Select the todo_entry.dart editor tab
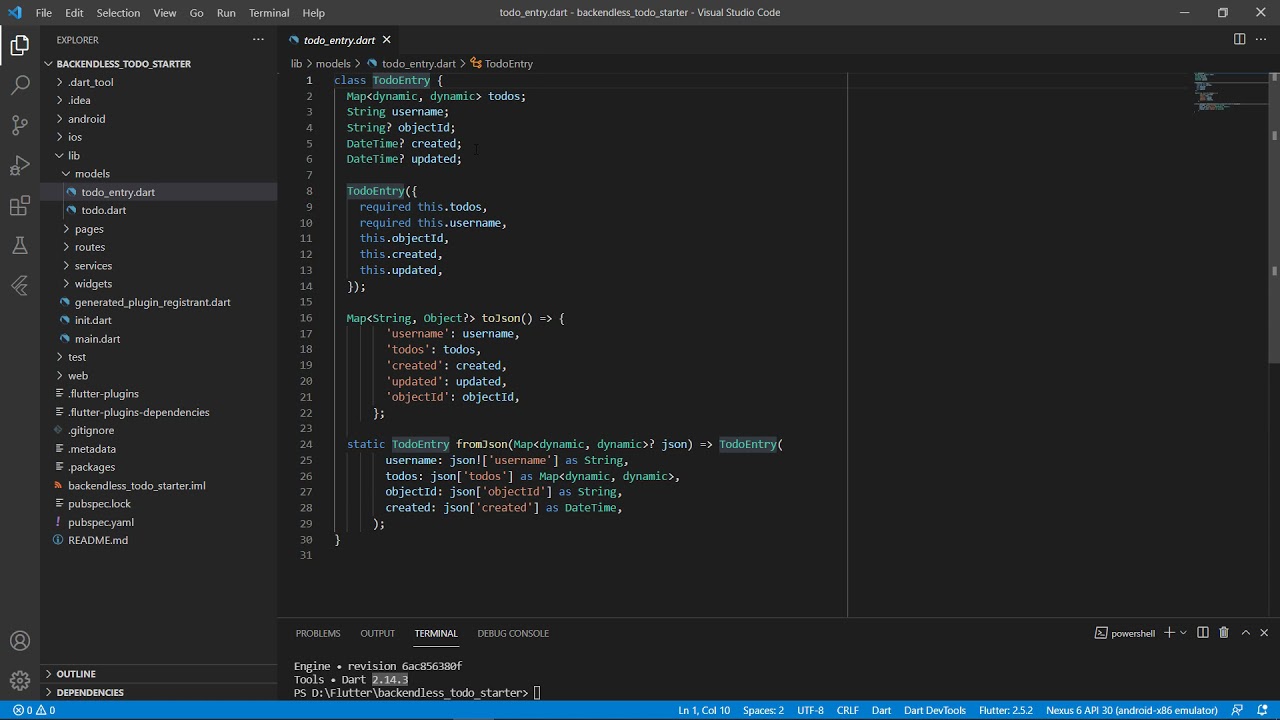Viewport: 1280px width, 720px height. [x=339, y=40]
